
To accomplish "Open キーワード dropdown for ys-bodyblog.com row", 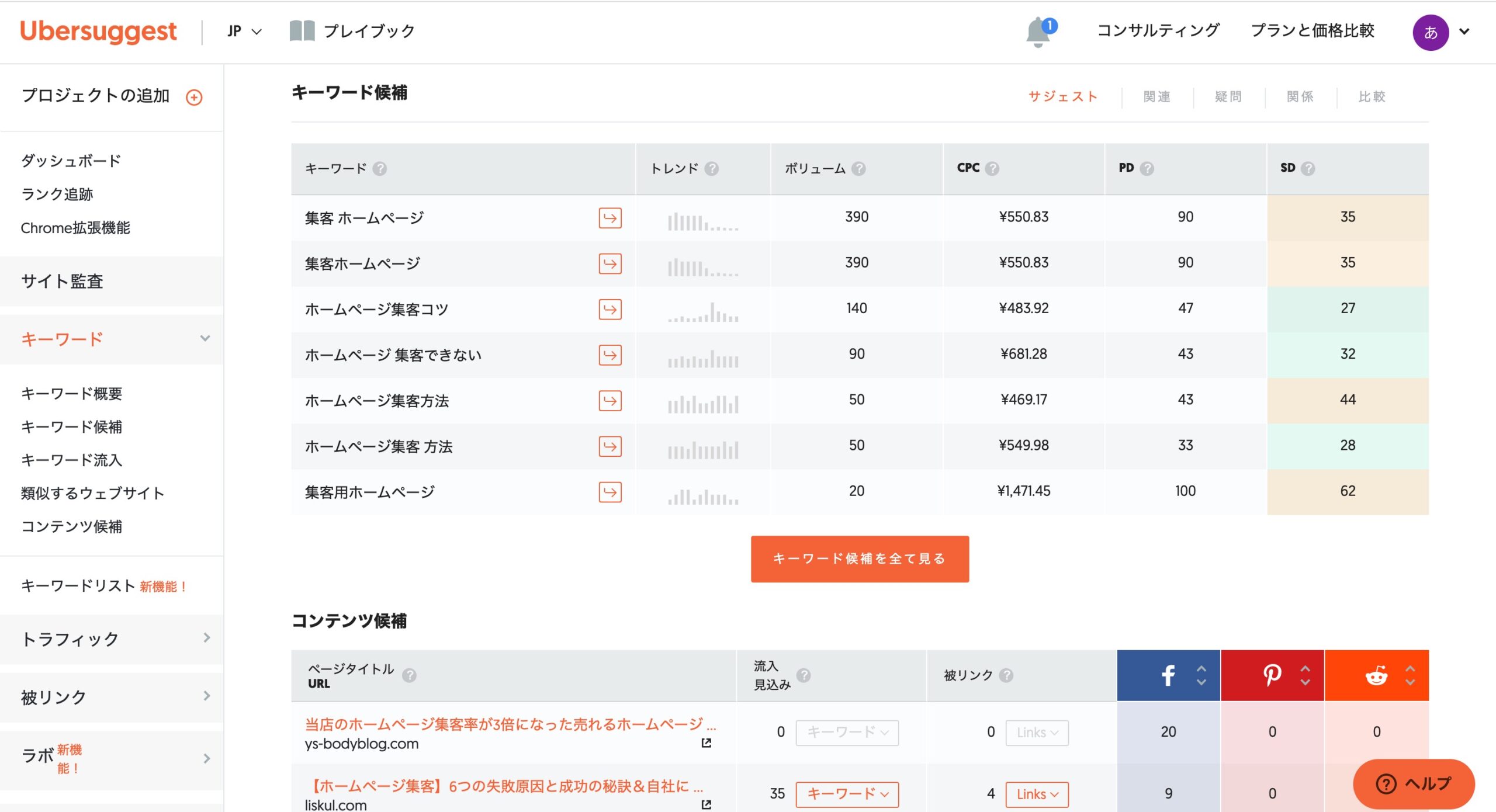I will point(847,733).
